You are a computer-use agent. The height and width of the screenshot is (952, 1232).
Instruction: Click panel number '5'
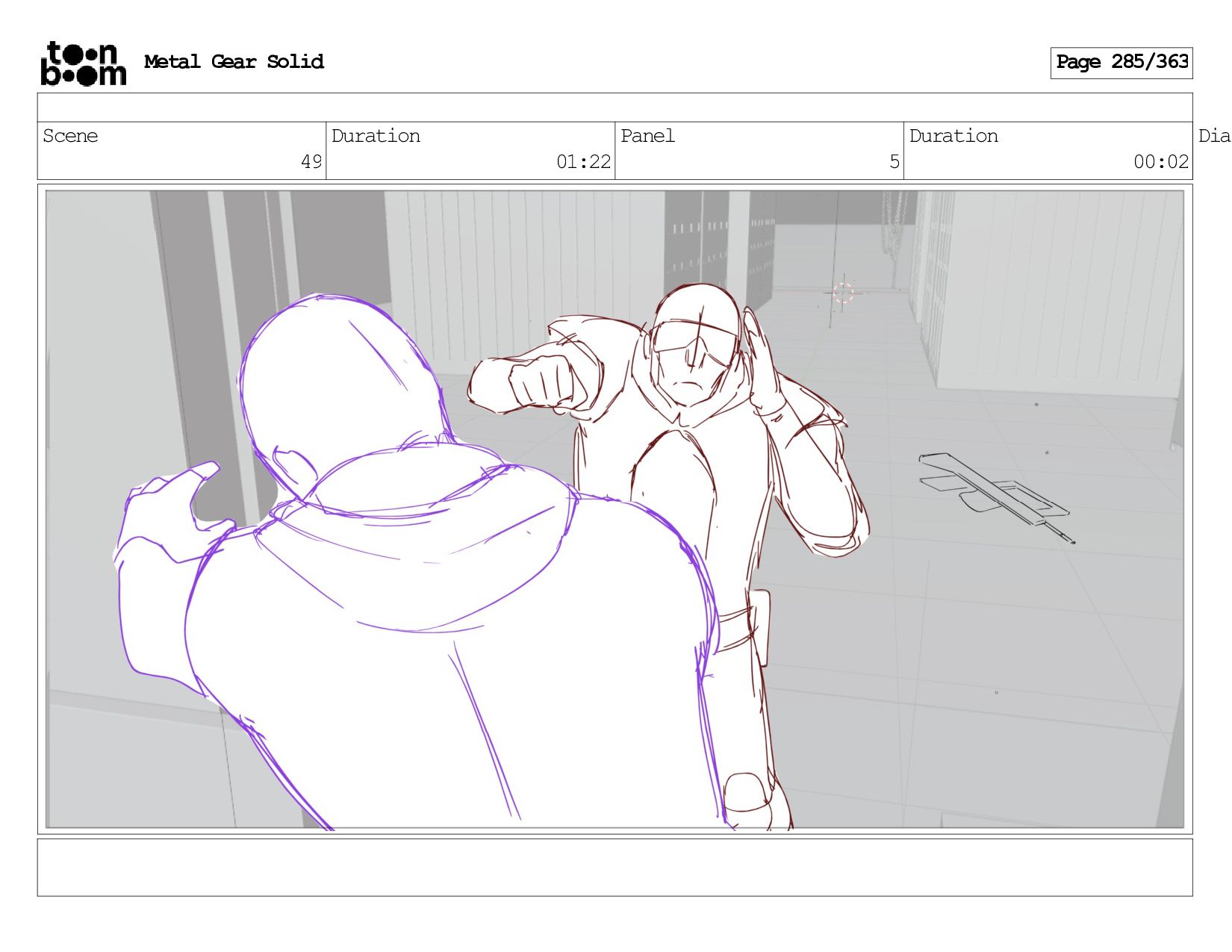click(895, 162)
